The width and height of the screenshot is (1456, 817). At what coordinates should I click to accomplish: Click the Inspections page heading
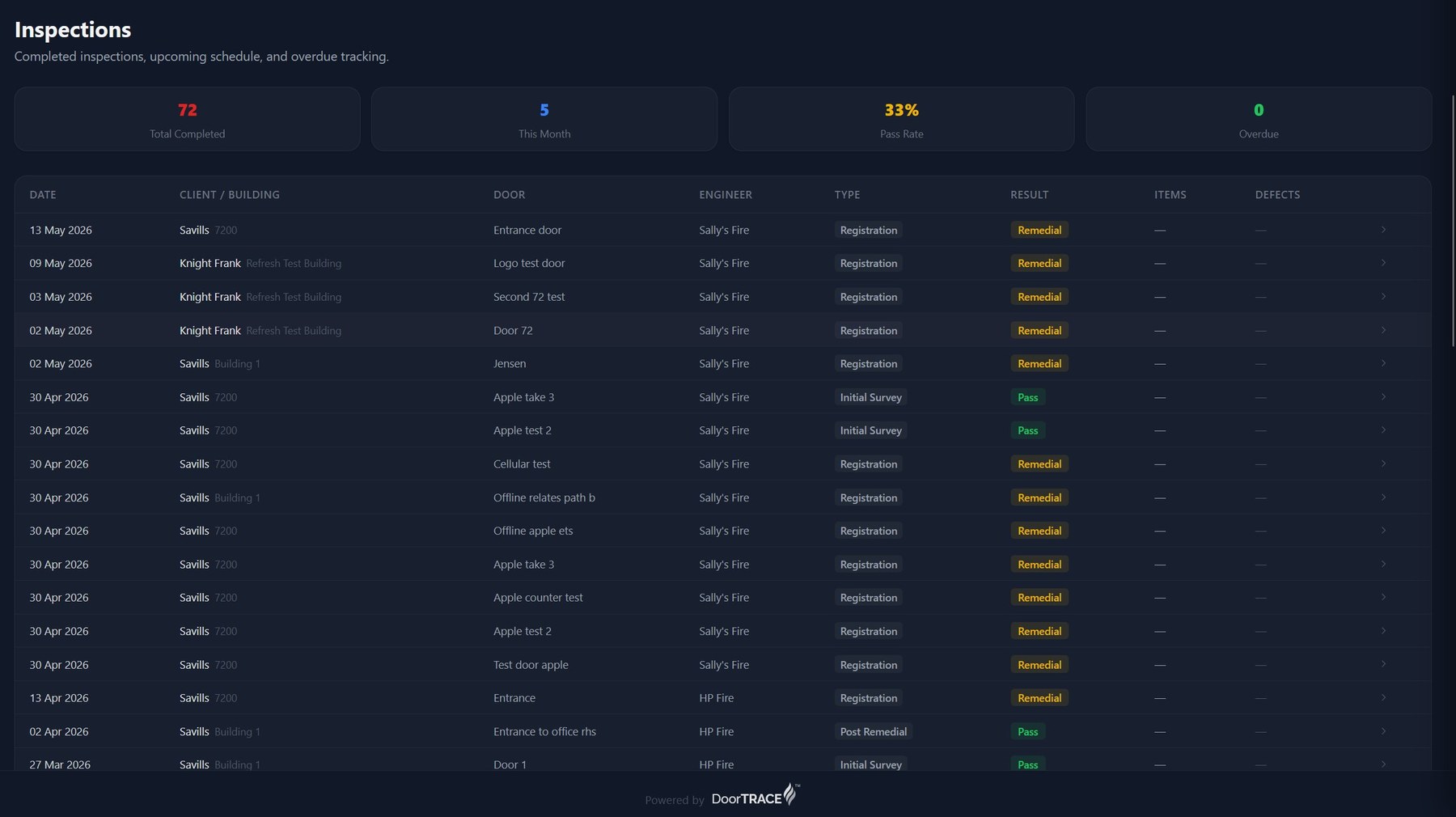click(x=73, y=29)
